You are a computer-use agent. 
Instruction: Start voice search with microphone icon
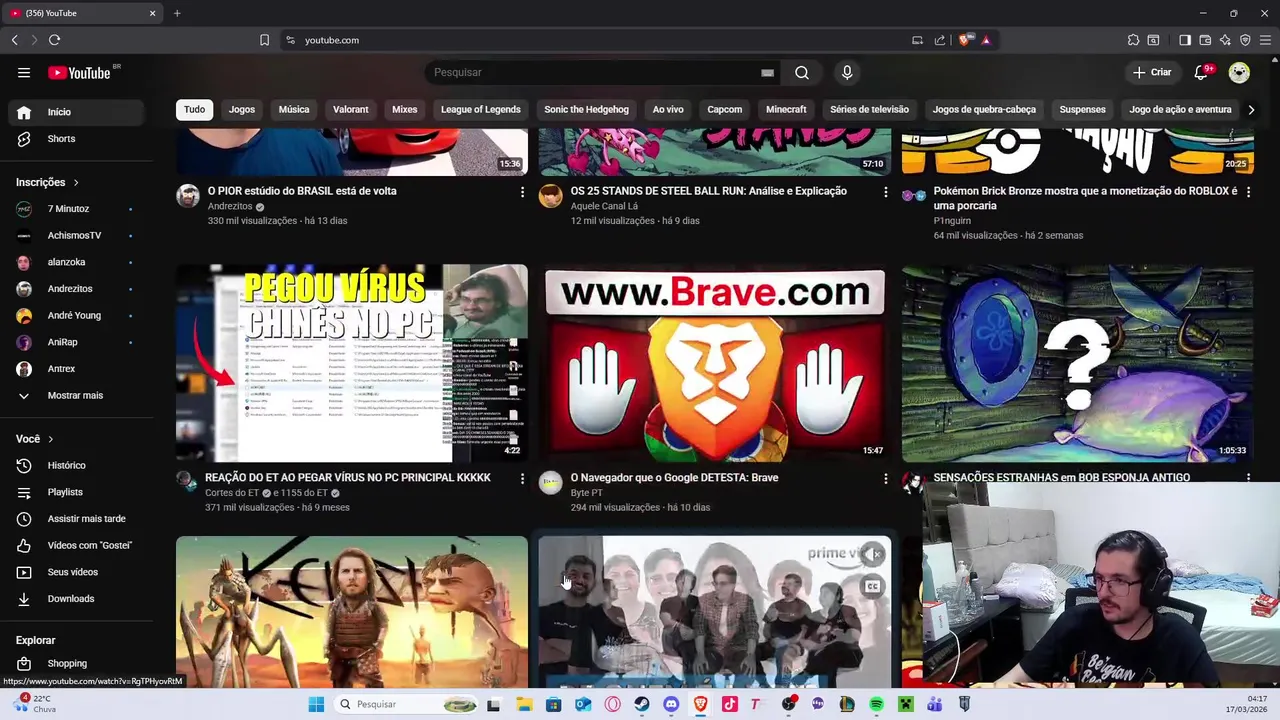tap(847, 72)
